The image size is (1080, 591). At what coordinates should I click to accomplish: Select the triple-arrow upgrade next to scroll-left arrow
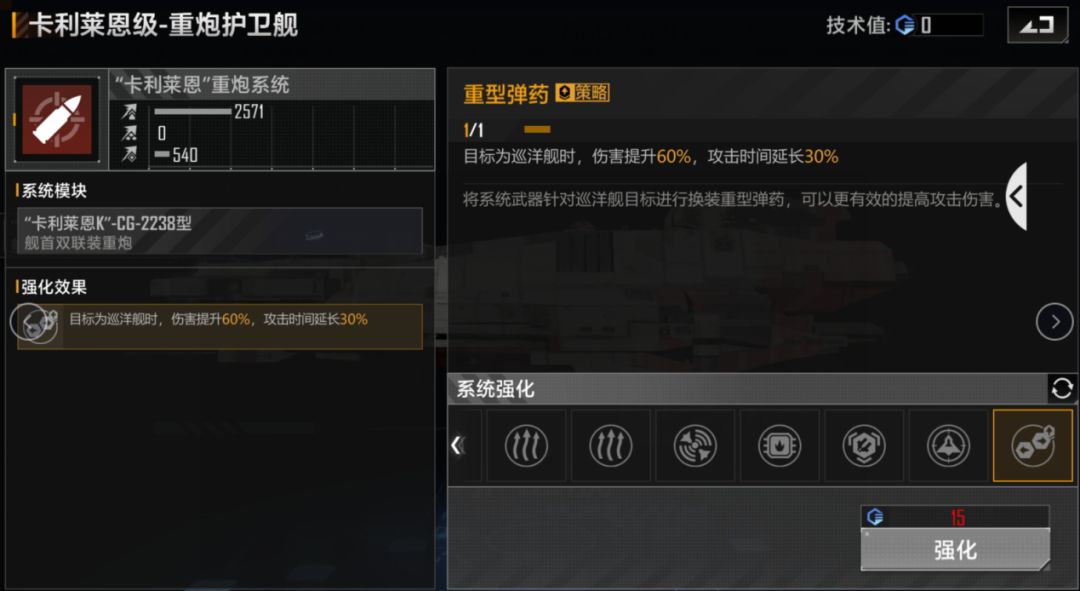tap(526, 445)
